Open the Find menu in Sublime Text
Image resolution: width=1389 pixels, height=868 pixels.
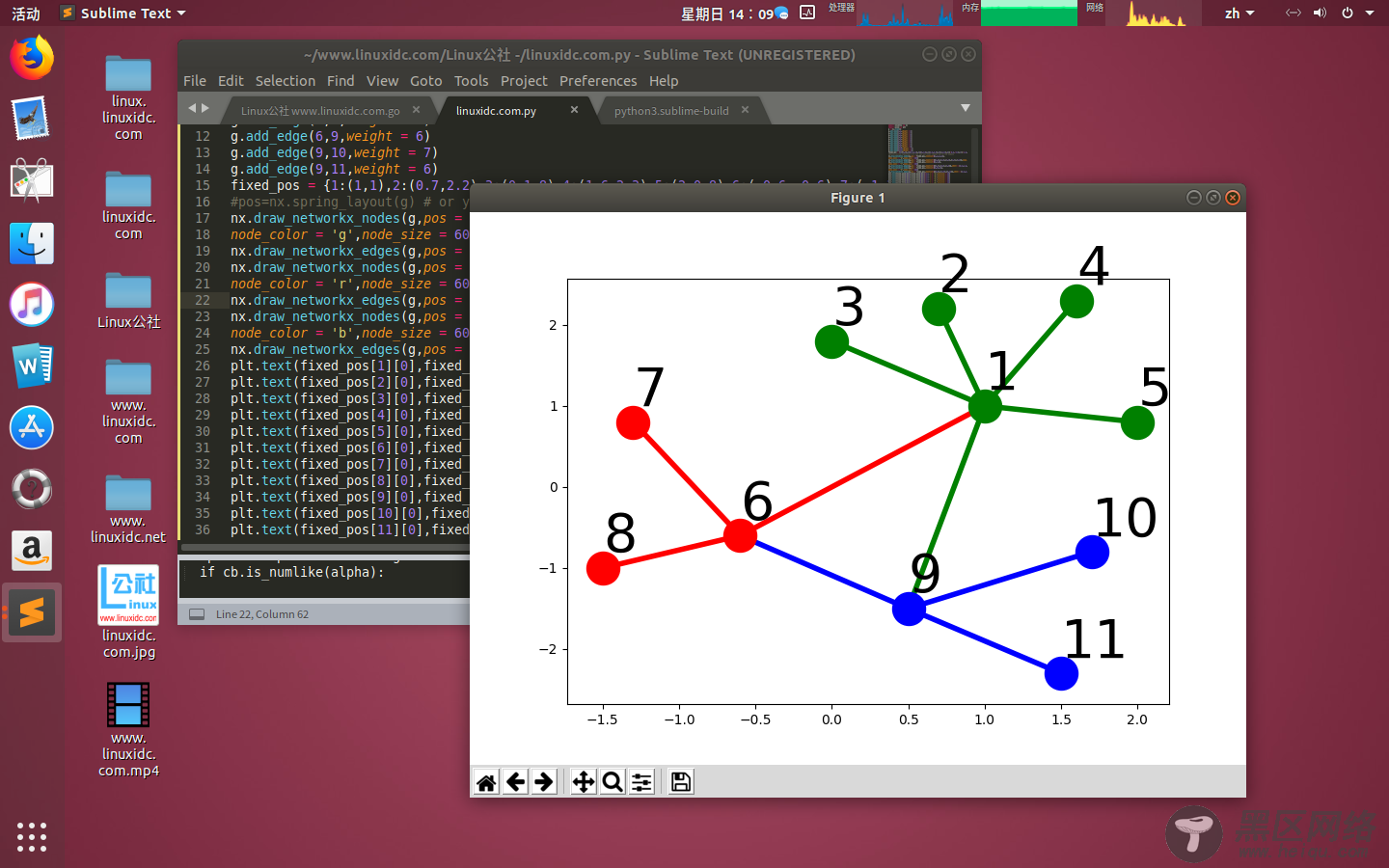coord(340,81)
